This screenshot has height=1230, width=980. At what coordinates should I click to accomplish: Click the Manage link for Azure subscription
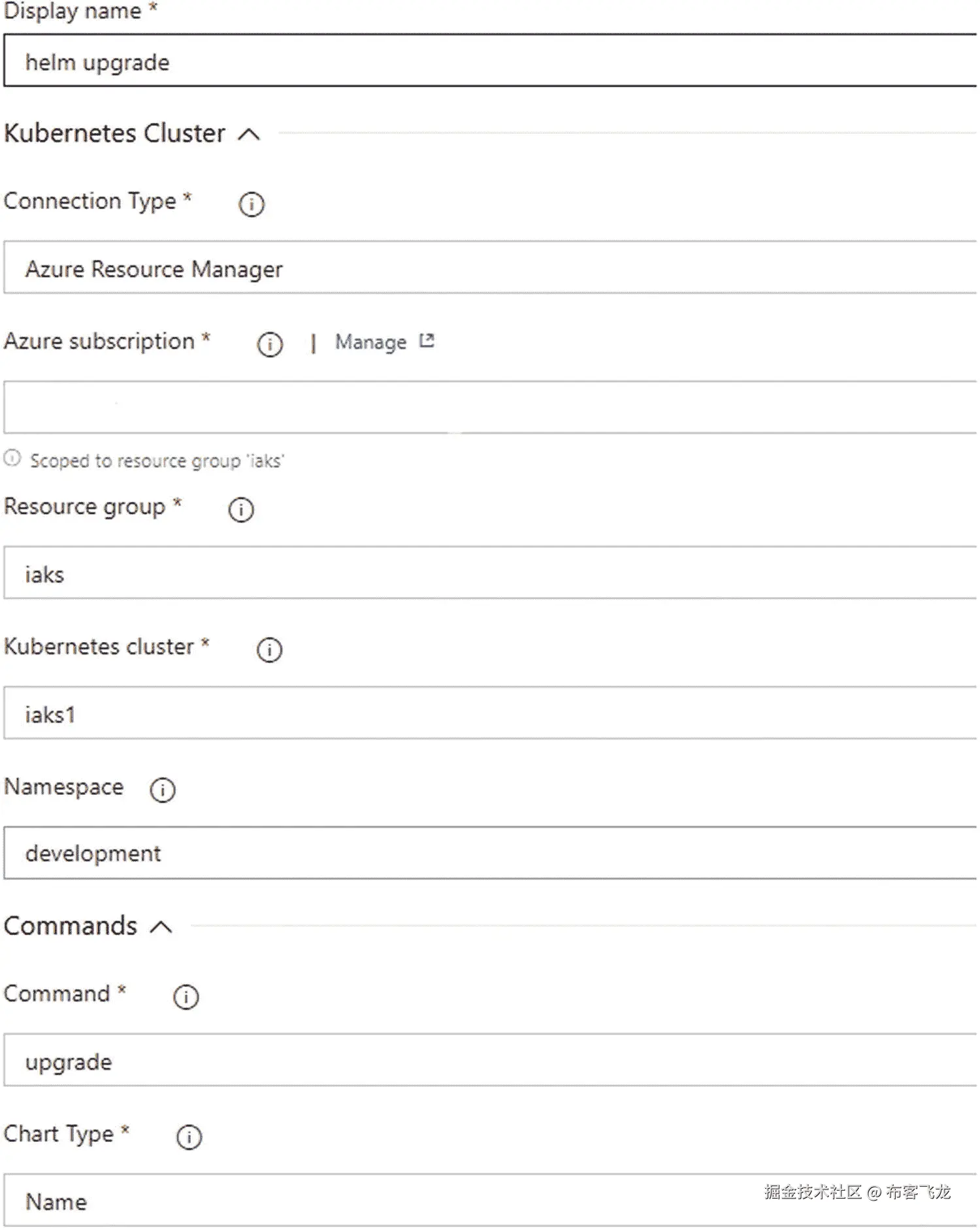[370, 342]
